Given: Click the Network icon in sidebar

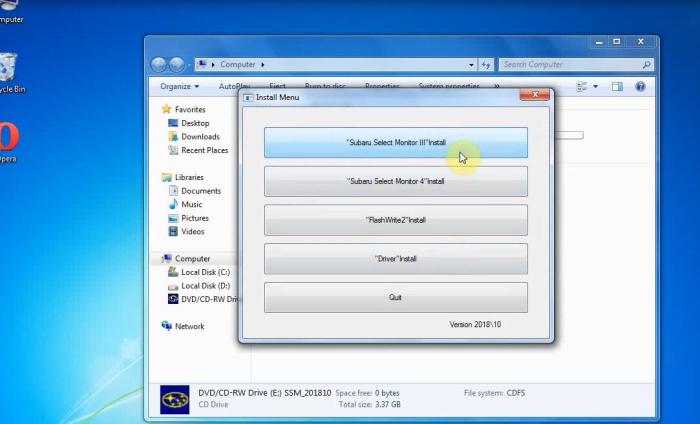Looking at the screenshot, I should [x=167, y=326].
